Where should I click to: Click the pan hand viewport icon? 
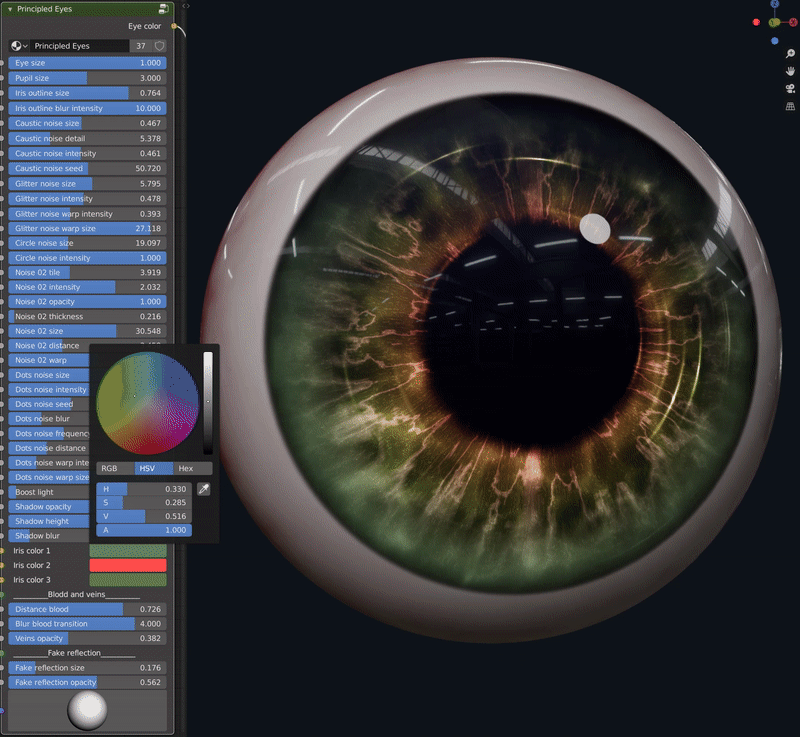[790, 71]
